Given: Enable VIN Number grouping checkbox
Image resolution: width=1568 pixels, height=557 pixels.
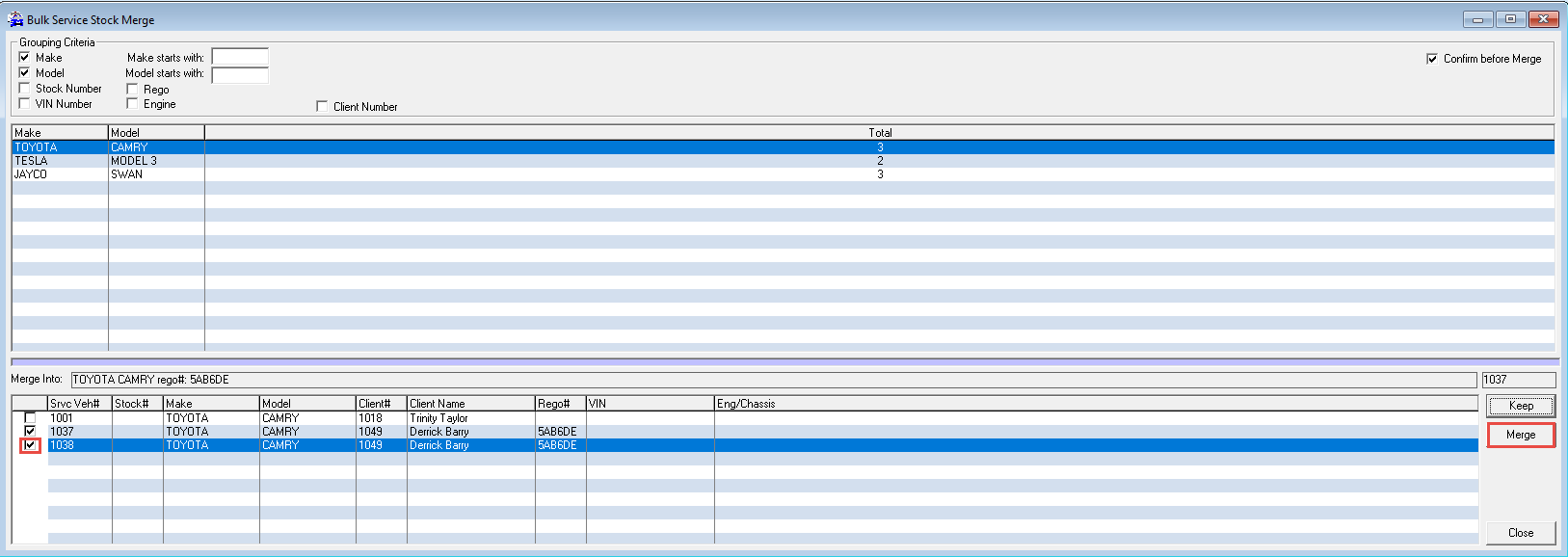Looking at the screenshot, I should 25,103.
